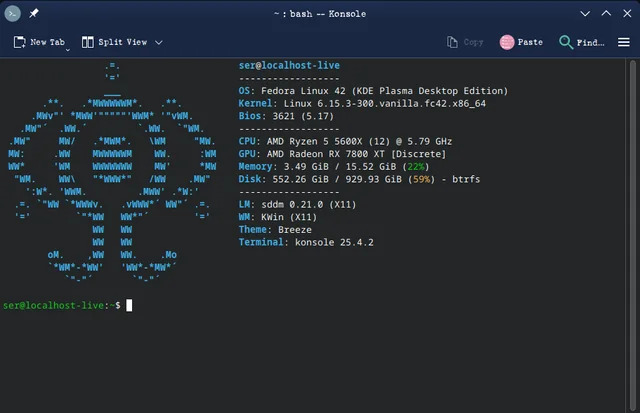Click the Paste button
640x413 pixels.
click(521, 42)
